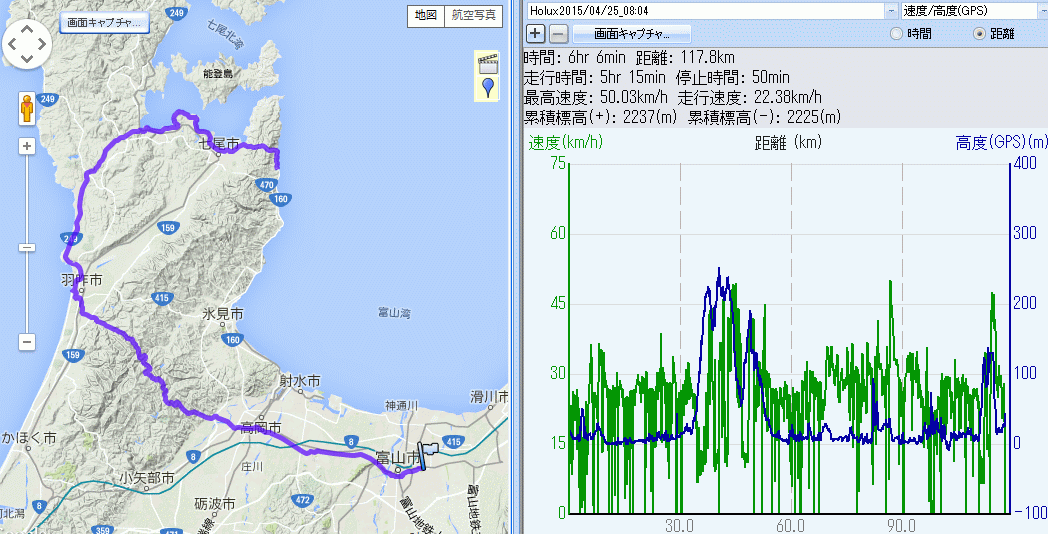Click the map pan direction control
The height and width of the screenshot is (534, 1048).
[x=28, y=43]
